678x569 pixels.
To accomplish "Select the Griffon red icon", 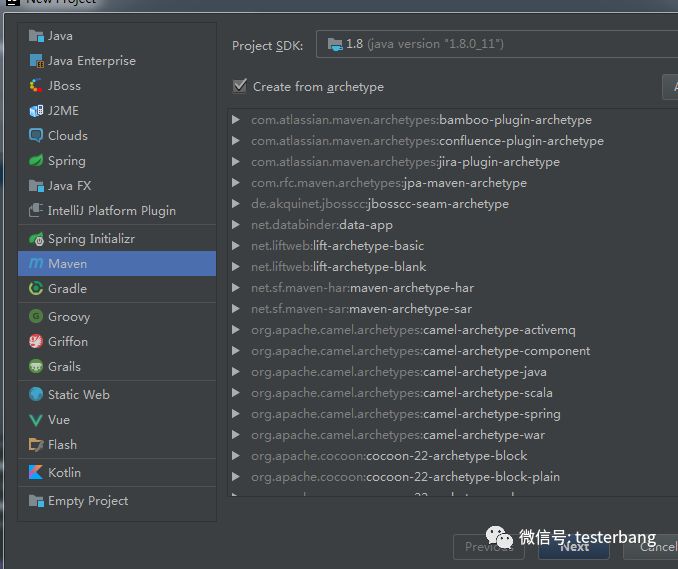I will click(x=36, y=342).
